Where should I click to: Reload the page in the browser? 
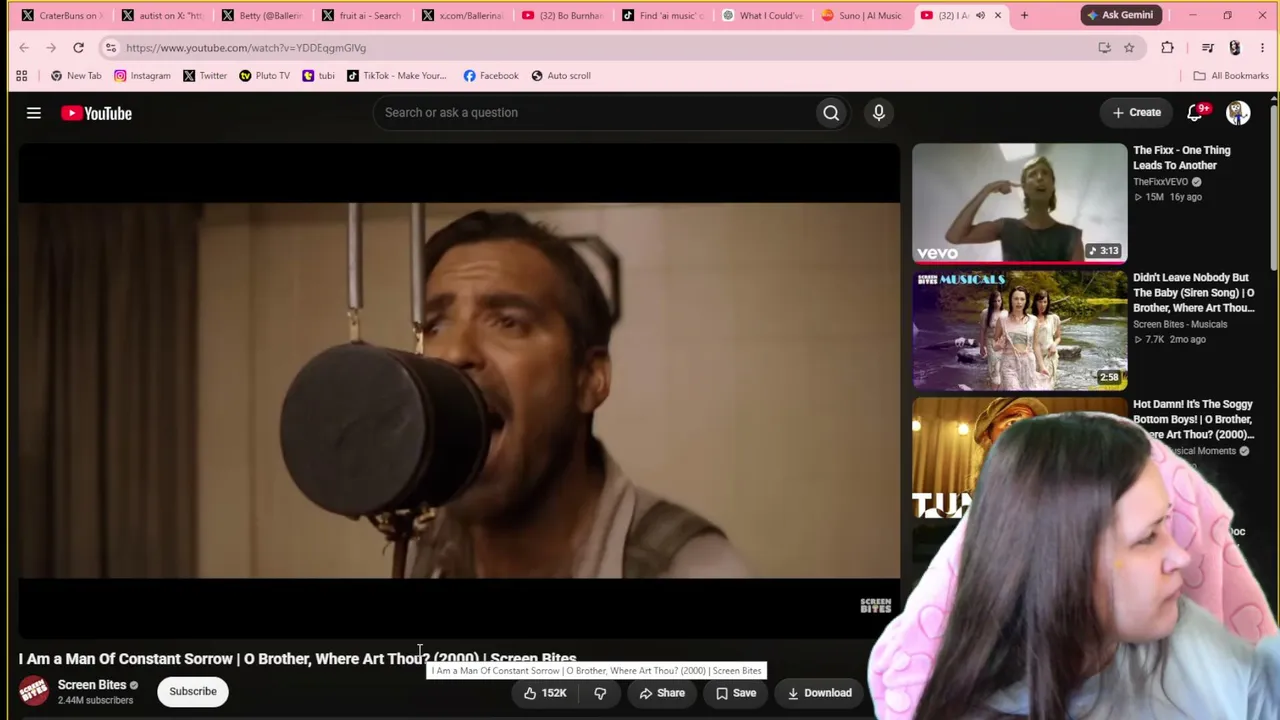pos(78,47)
